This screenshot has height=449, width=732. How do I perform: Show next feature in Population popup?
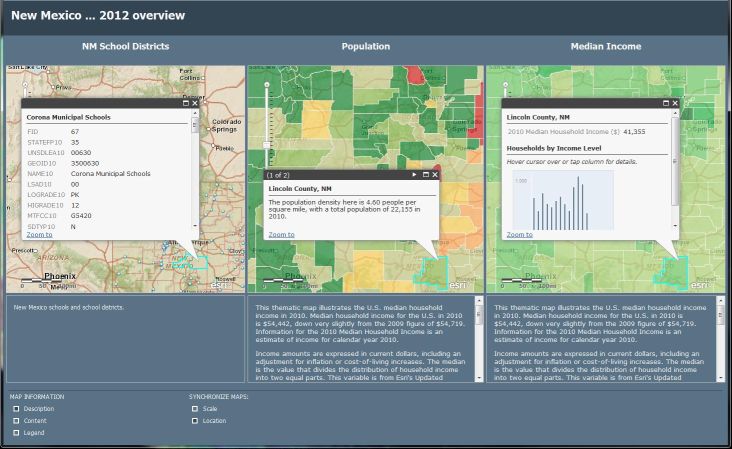(x=414, y=175)
